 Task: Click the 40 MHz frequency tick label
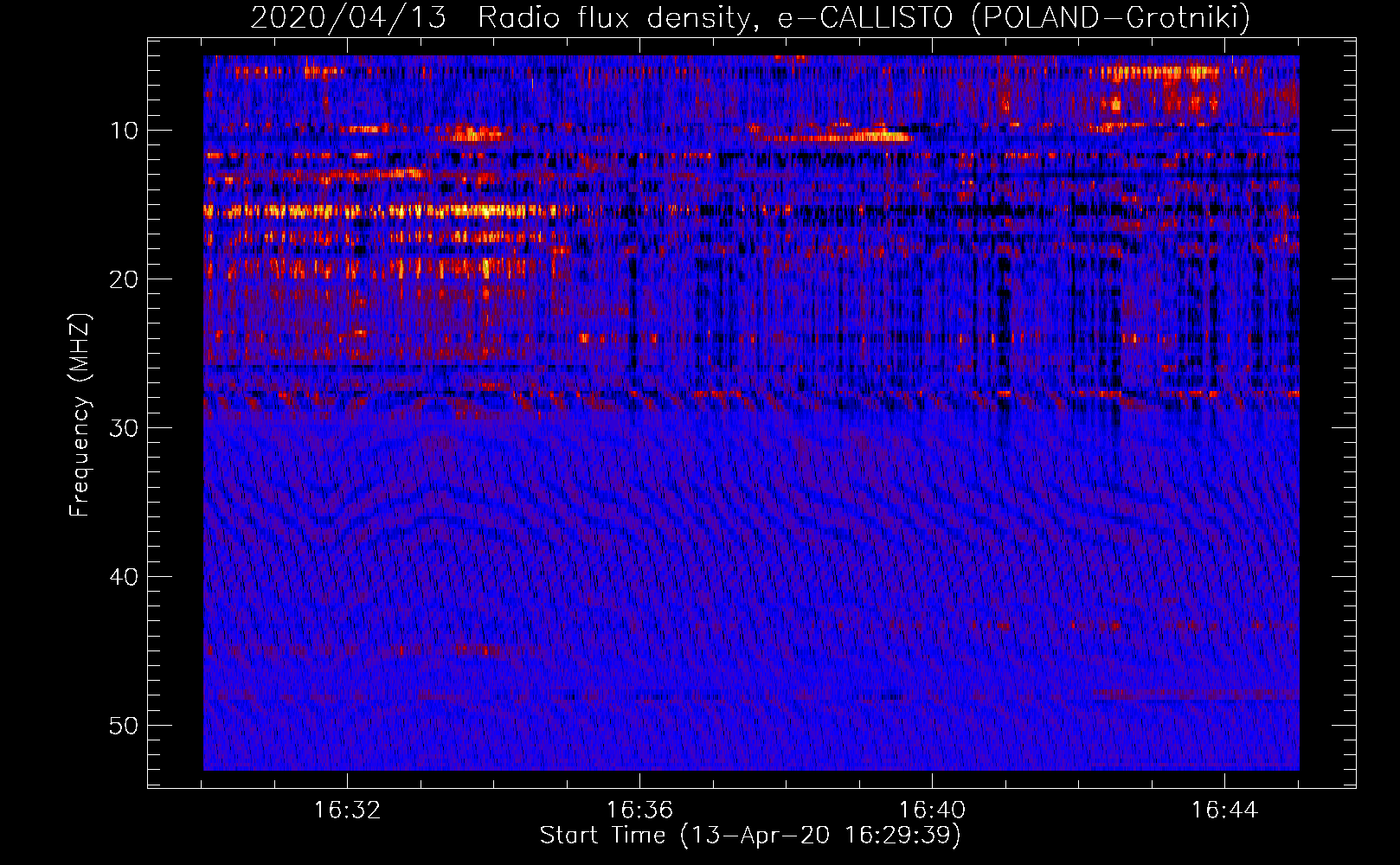tap(125, 577)
